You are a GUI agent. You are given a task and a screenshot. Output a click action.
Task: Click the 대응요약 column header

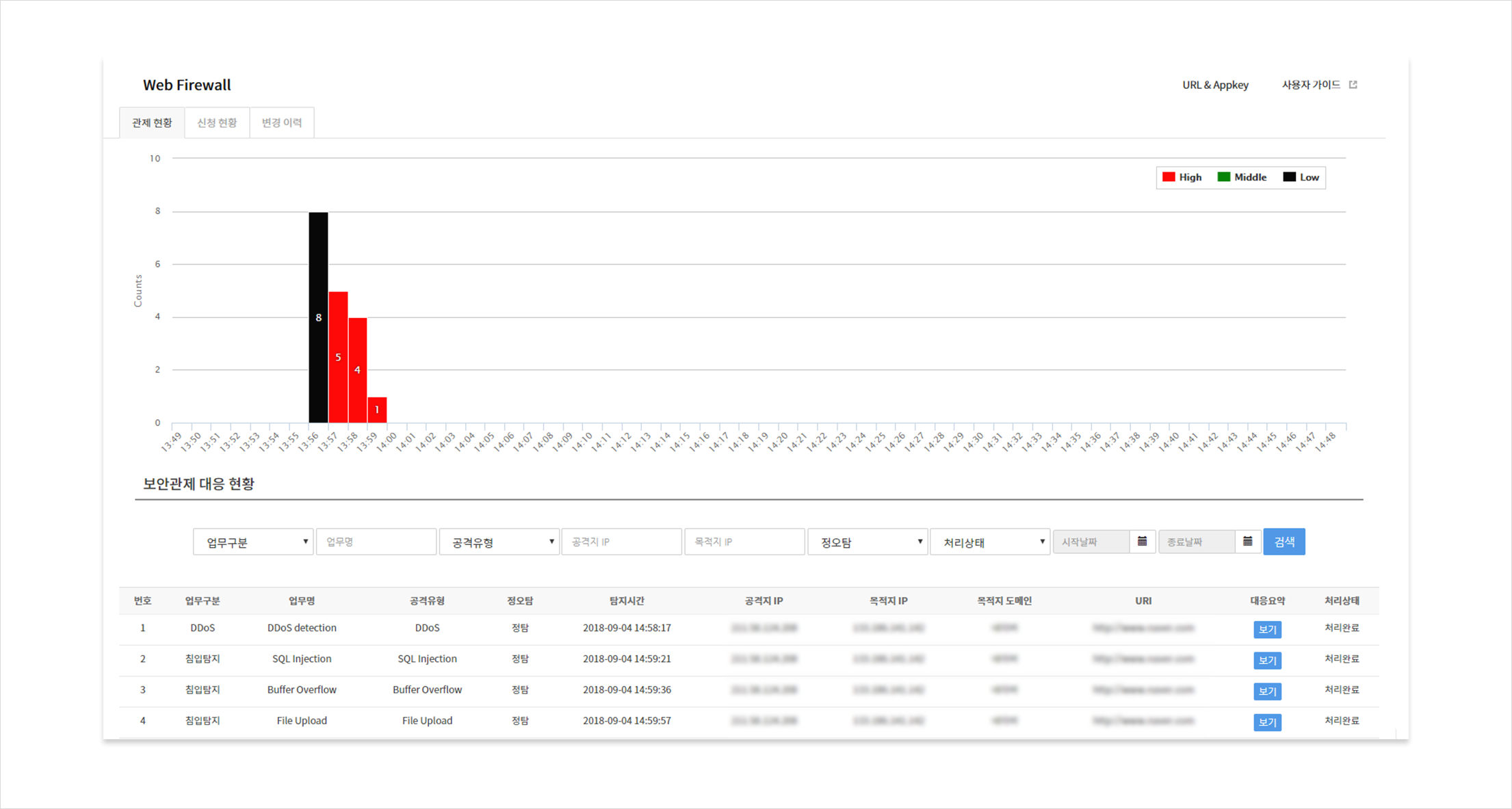[x=1267, y=601]
